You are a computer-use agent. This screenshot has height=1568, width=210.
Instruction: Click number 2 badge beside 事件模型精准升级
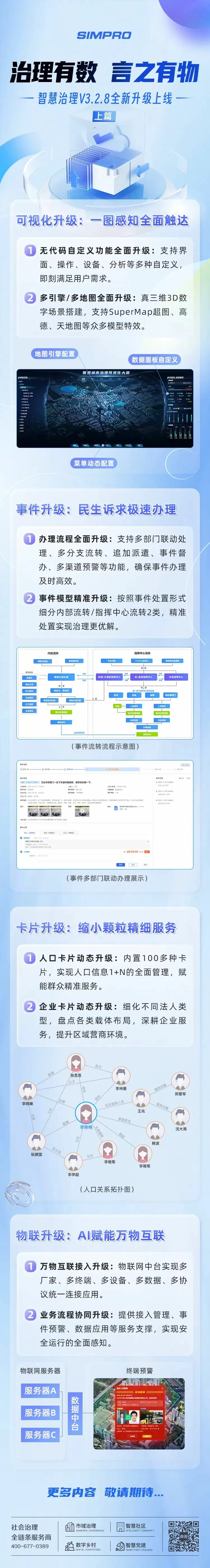click(29, 598)
